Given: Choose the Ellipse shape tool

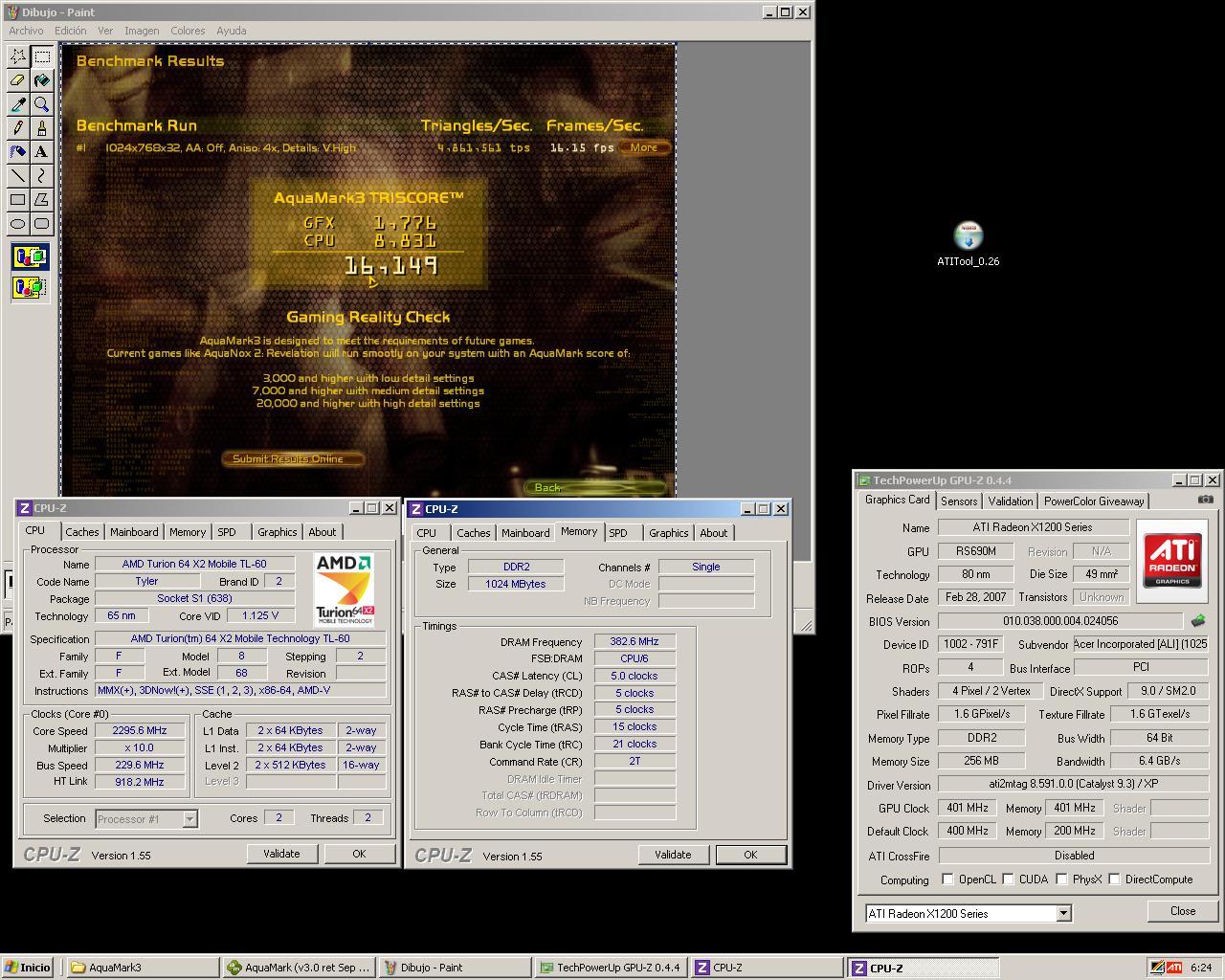Looking at the screenshot, I should 18,223.
